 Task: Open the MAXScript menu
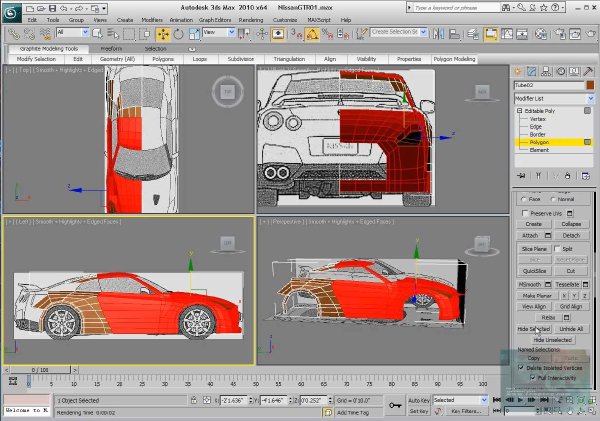click(x=318, y=20)
